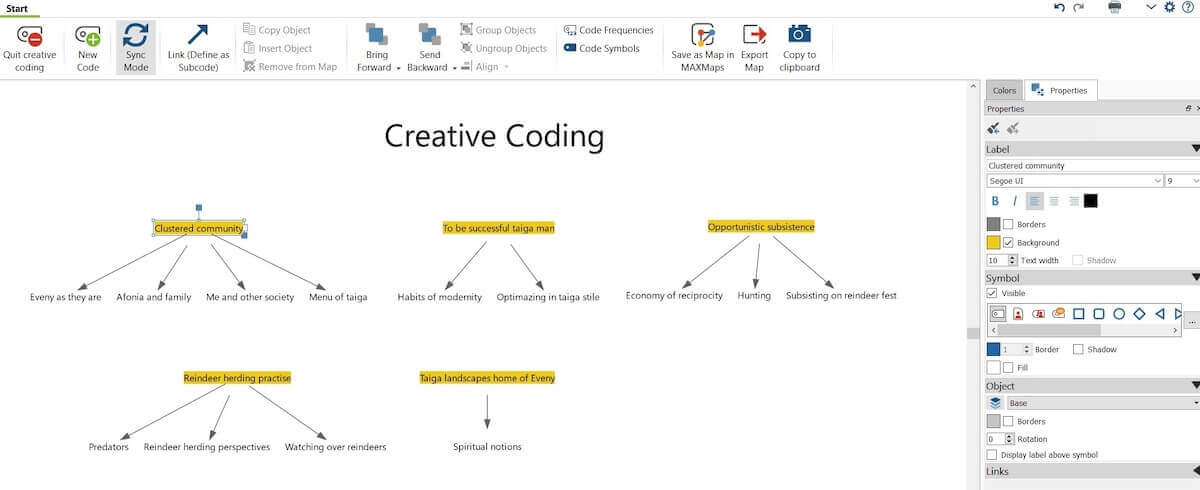
Task: Open the Start ribbon tab
Action: click(17, 8)
